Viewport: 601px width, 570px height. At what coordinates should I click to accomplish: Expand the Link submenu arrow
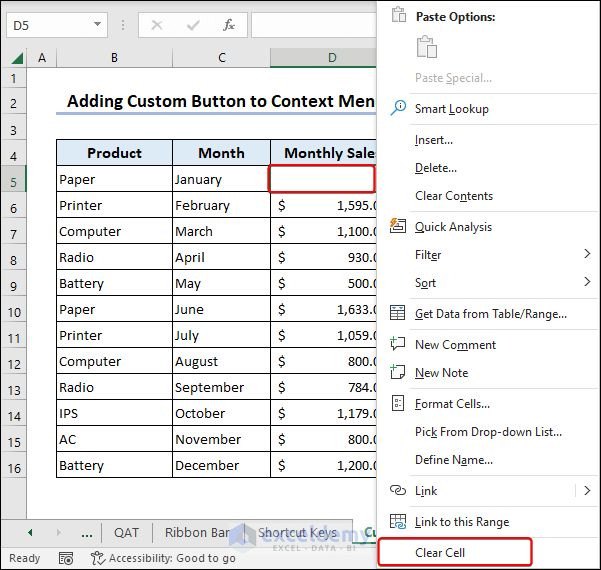[587, 490]
